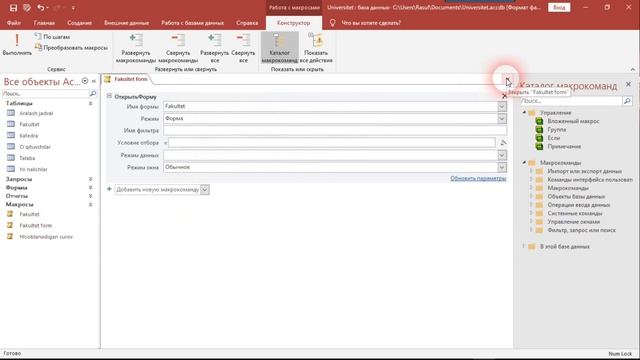Viewport: 640px width, 360px height.
Task: Collapse the navigation pane with double chevron
Action: click(x=94, y=81)
